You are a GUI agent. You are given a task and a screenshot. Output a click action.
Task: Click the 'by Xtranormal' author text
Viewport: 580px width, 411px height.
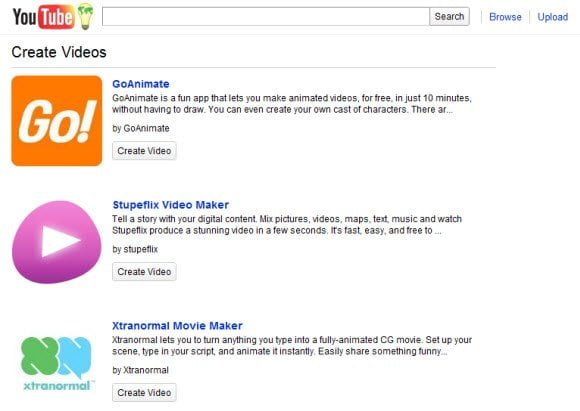[x=140, y=370]
